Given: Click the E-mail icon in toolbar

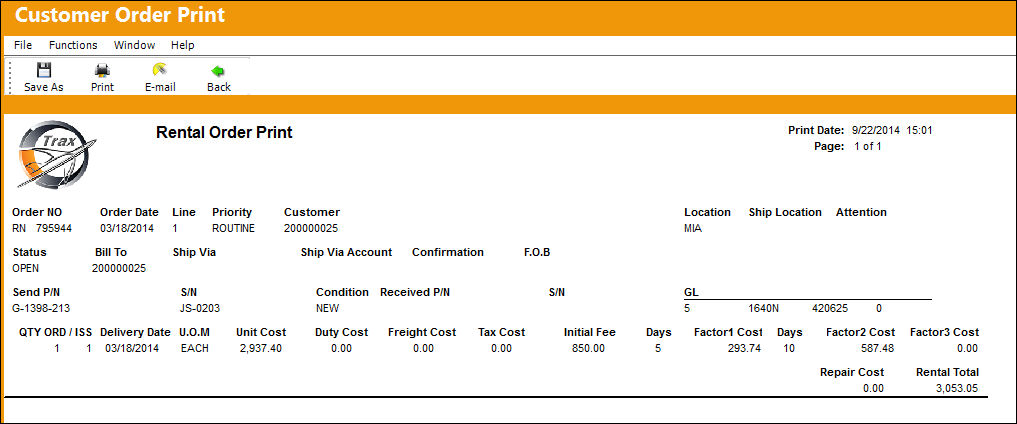Looking at the screenshot, I should (160, 70).
